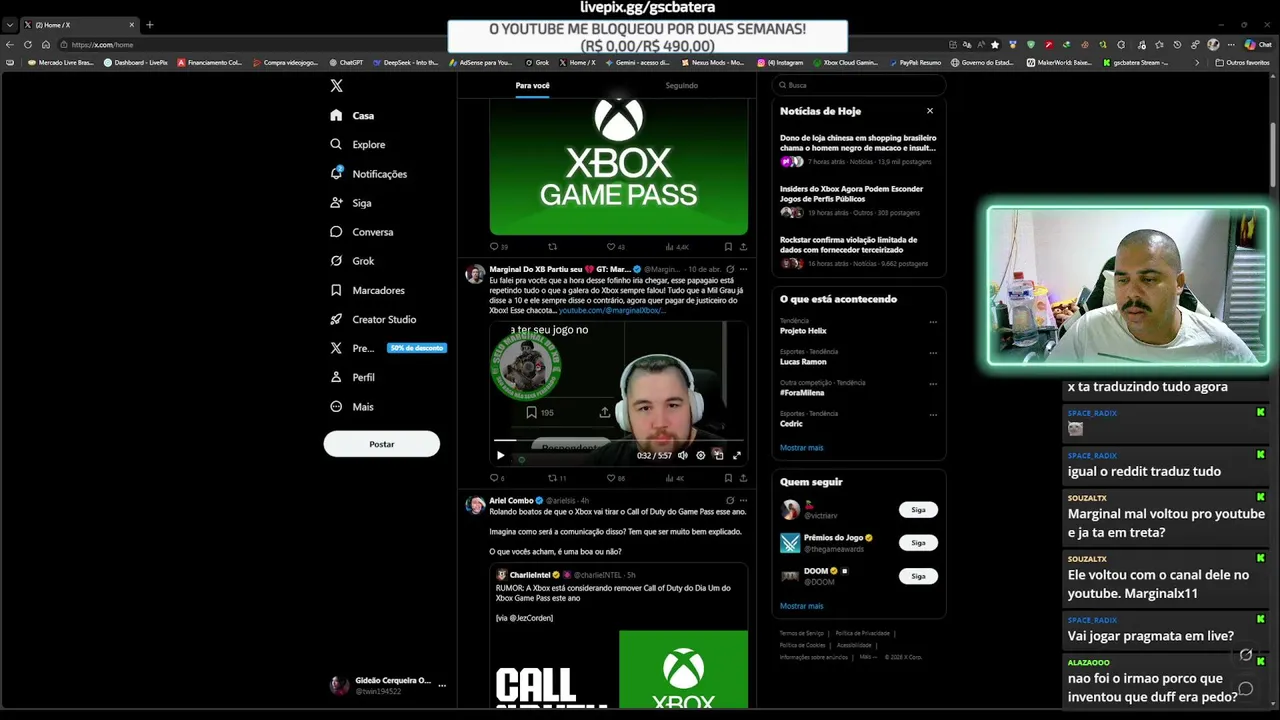Reload the page in the browser
1280x720 pixels.
tap(28, 44)
